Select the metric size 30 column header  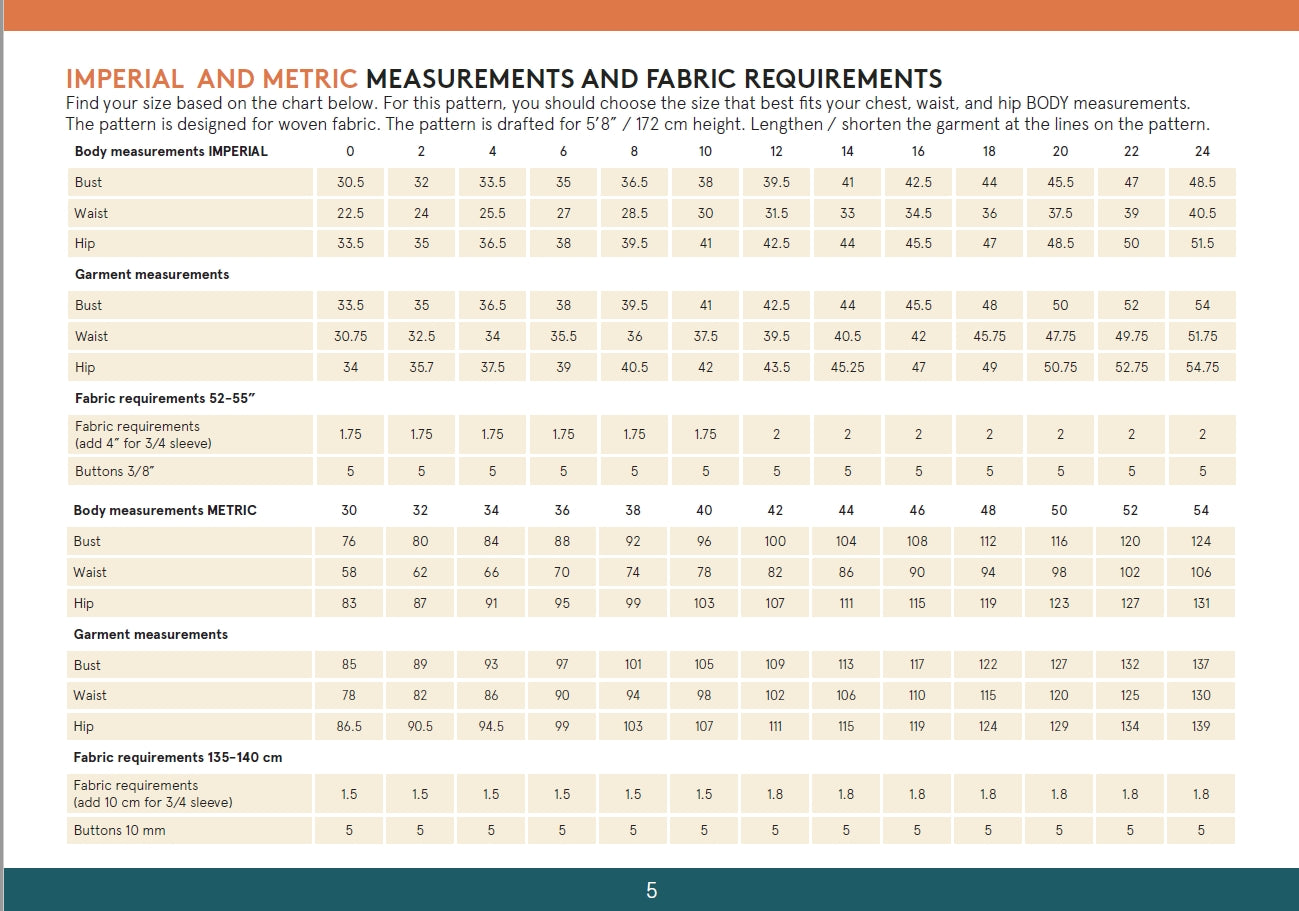coord(349,510)
